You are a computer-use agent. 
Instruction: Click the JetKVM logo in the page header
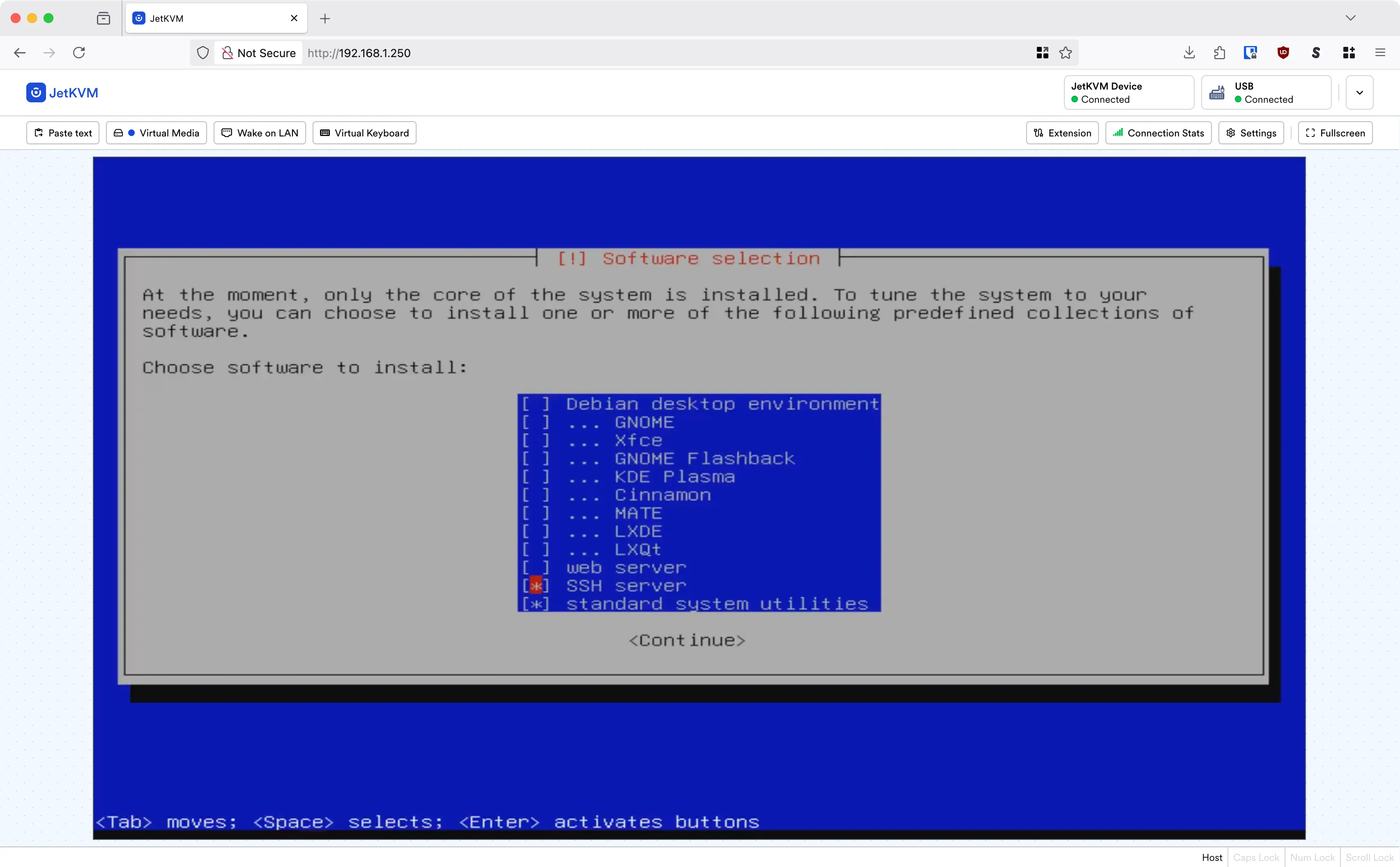click(x=36, y=92)
